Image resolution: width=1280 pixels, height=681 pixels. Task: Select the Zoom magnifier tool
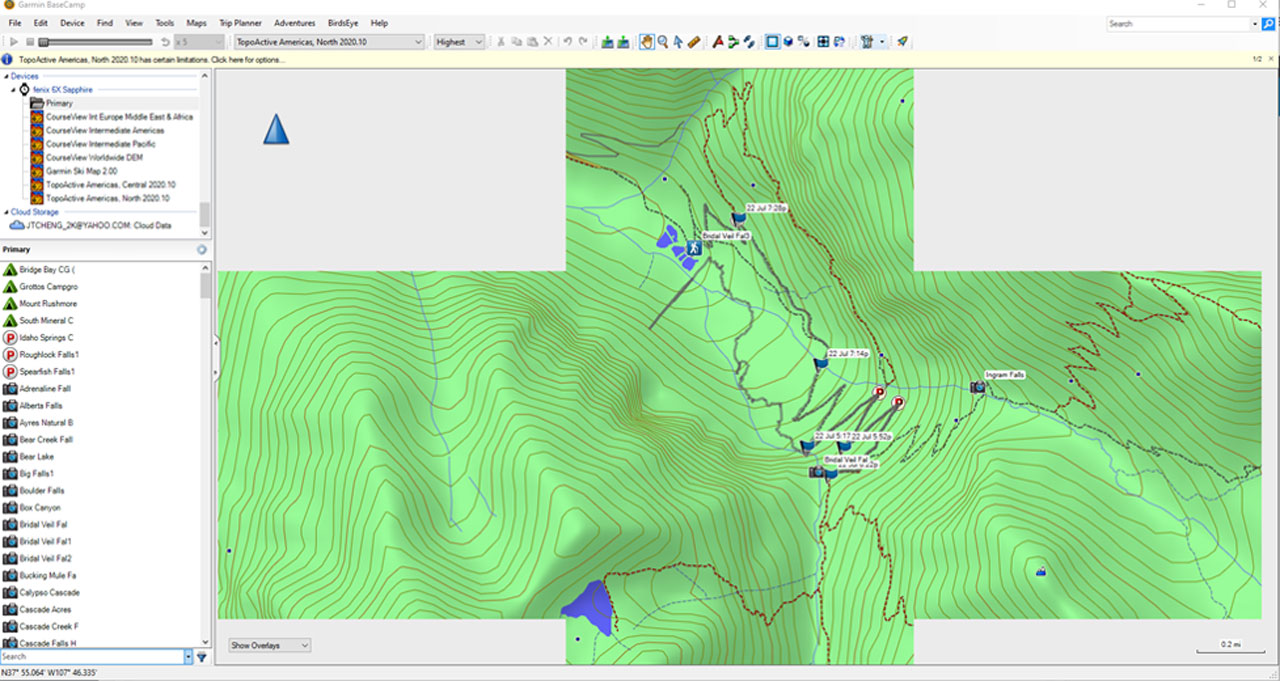click(663, 42)
